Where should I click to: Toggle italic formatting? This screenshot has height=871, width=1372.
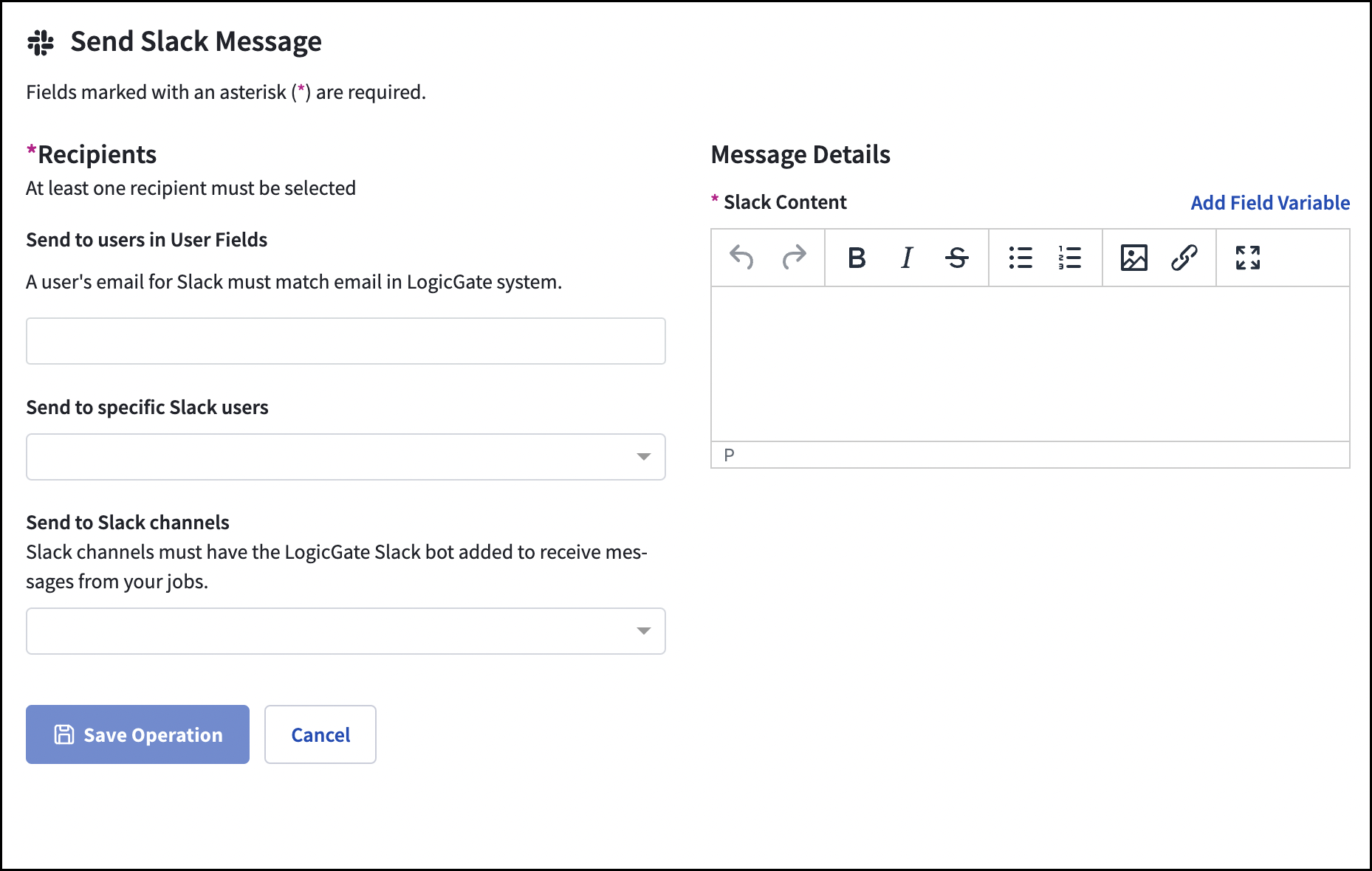tap(907, 258)
